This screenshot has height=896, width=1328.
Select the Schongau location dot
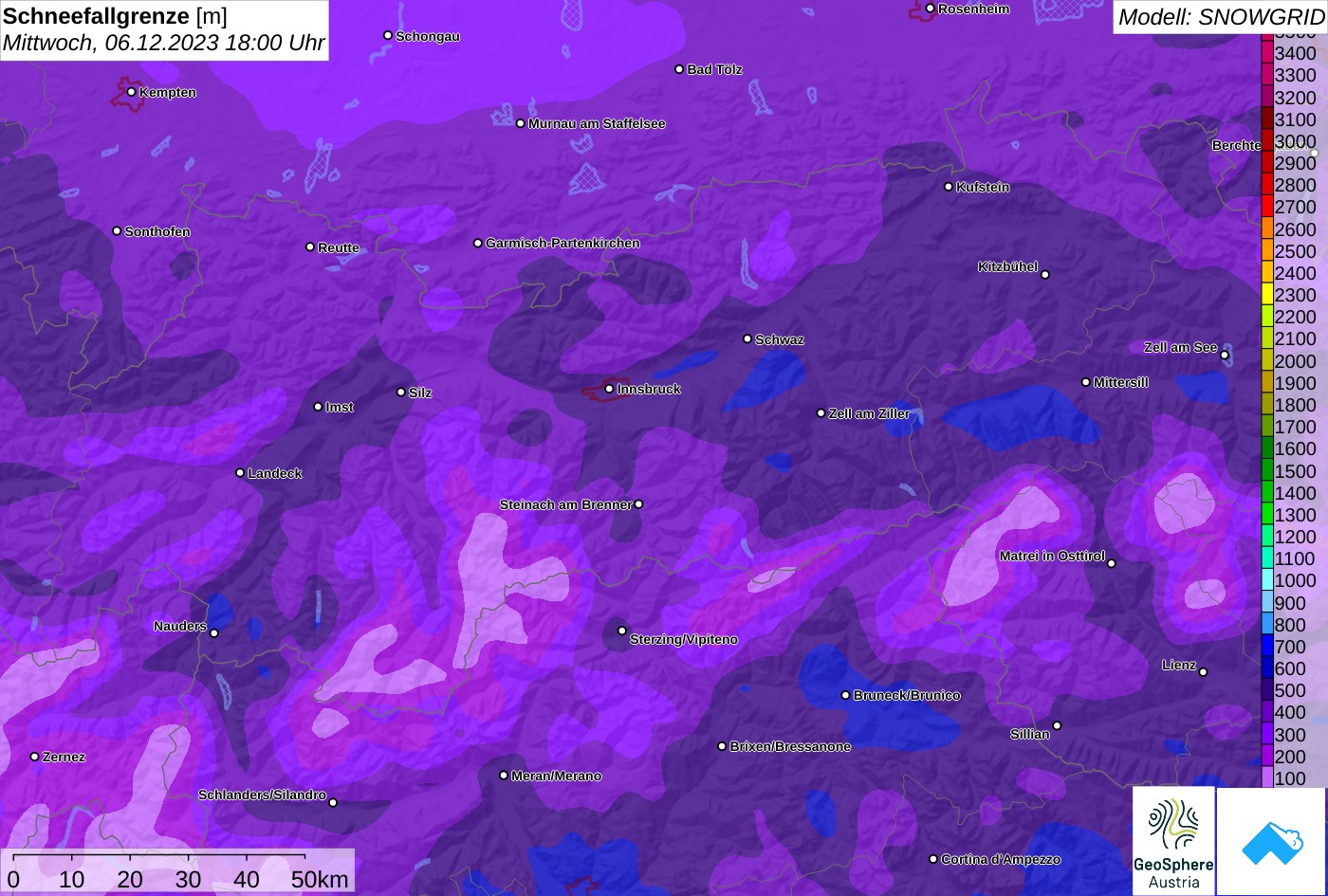tap(387, 35)
